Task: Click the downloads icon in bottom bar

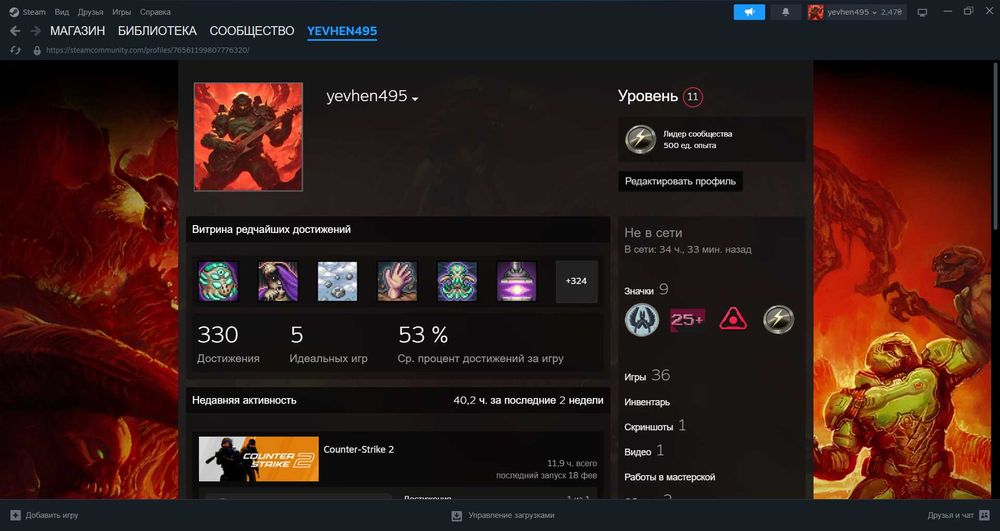Action: coord(457,516)
